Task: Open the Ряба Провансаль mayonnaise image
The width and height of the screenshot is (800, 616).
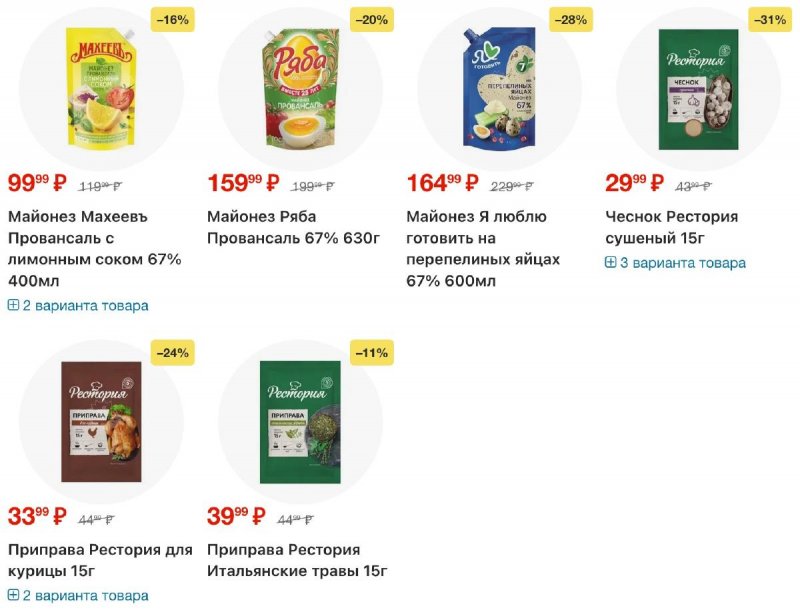Action: click(300, 87)
